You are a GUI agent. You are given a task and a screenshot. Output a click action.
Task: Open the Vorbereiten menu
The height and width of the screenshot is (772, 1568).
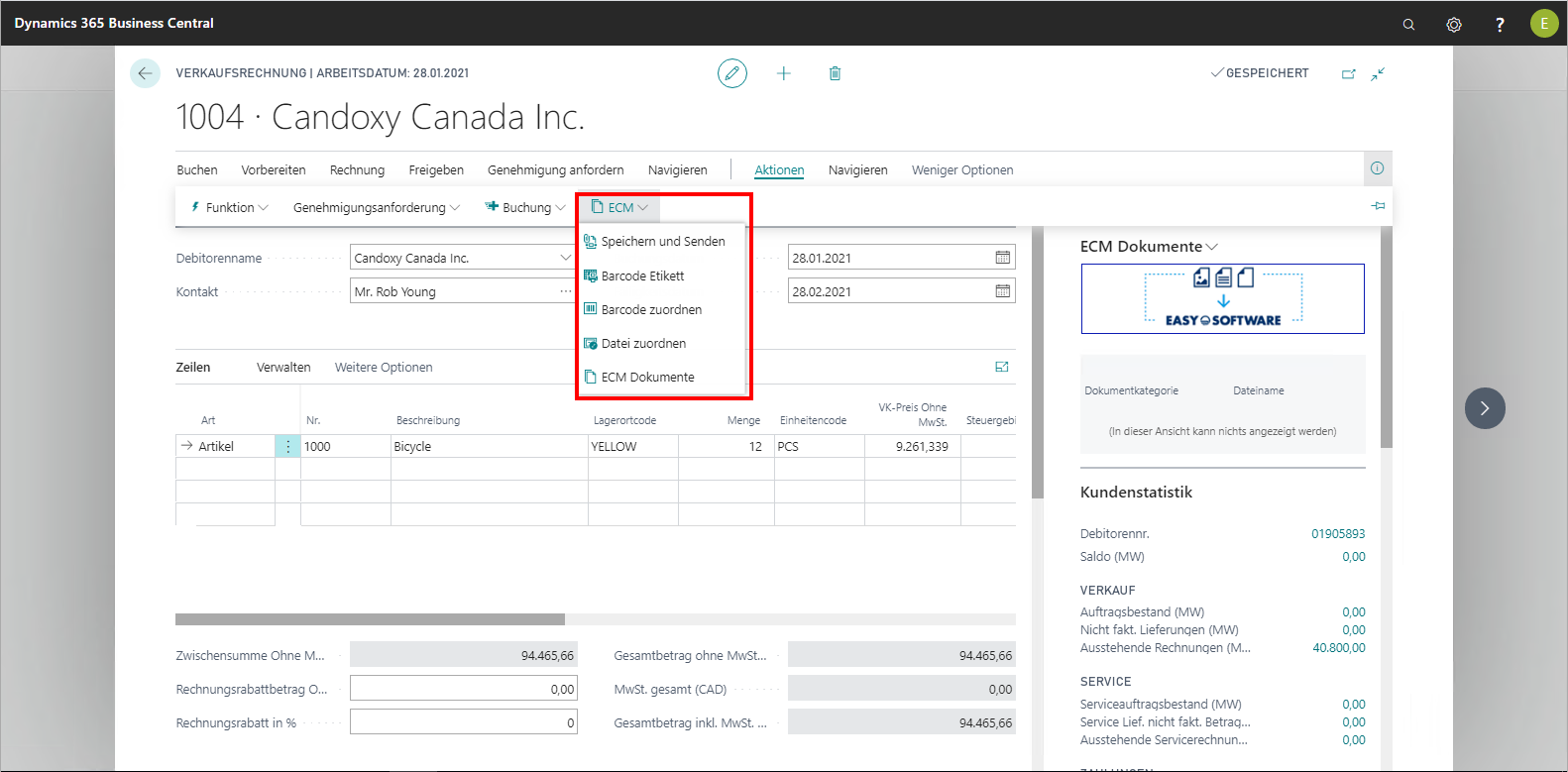tap(274, 170)
